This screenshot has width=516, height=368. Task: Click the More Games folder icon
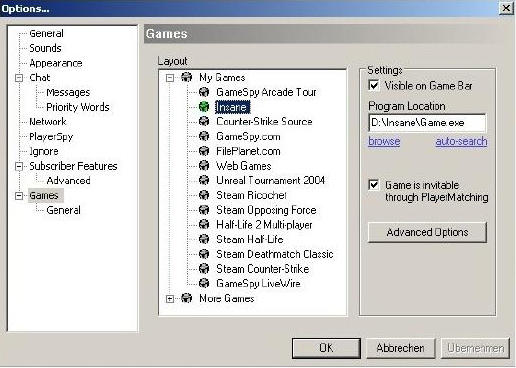[187, 298]
